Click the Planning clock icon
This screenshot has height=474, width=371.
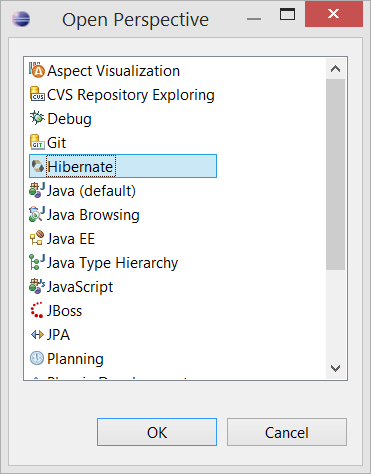click(37, 358)
